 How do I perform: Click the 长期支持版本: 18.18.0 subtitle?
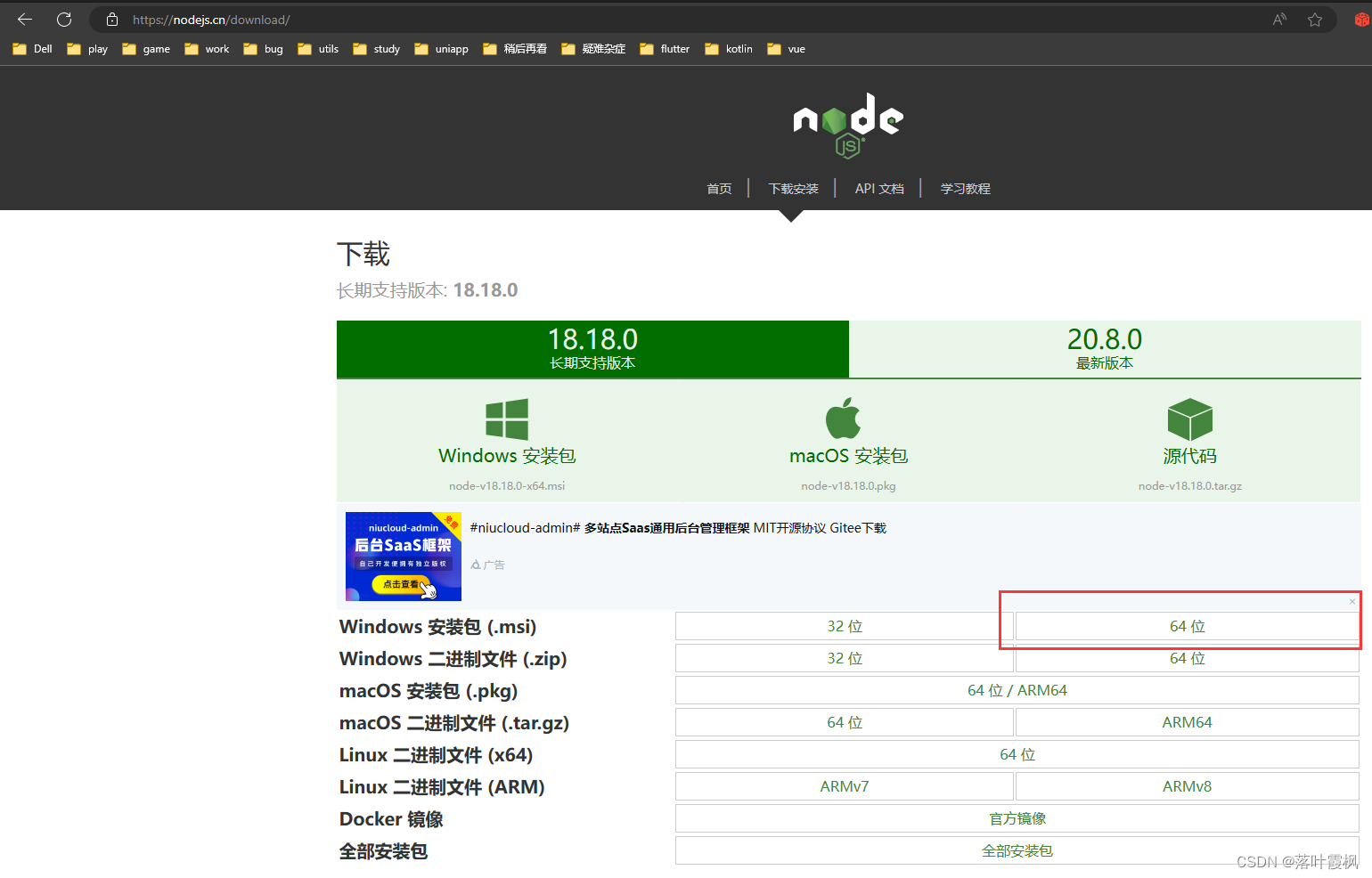[x=427, y=290]
